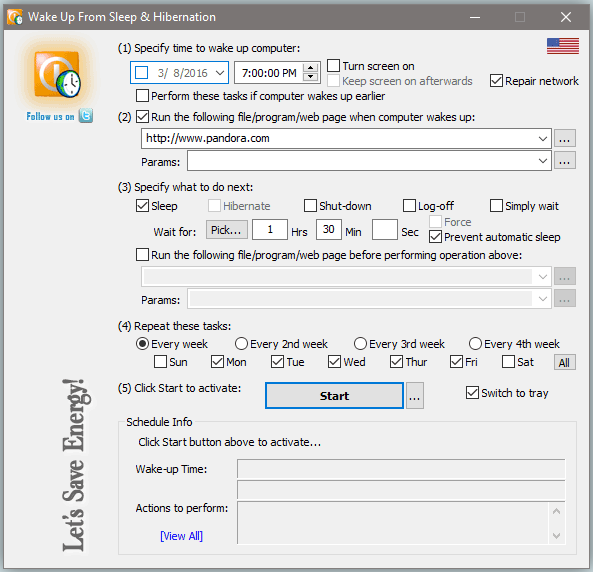
Task: Select all days with All button
Action: coord(565,362)
